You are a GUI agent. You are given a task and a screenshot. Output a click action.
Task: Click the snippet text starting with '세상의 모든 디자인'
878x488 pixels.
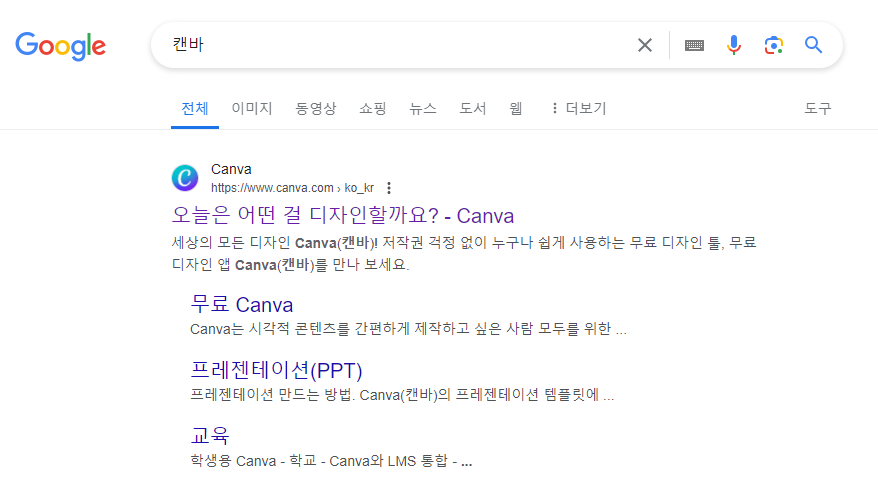tap(464, 254)
